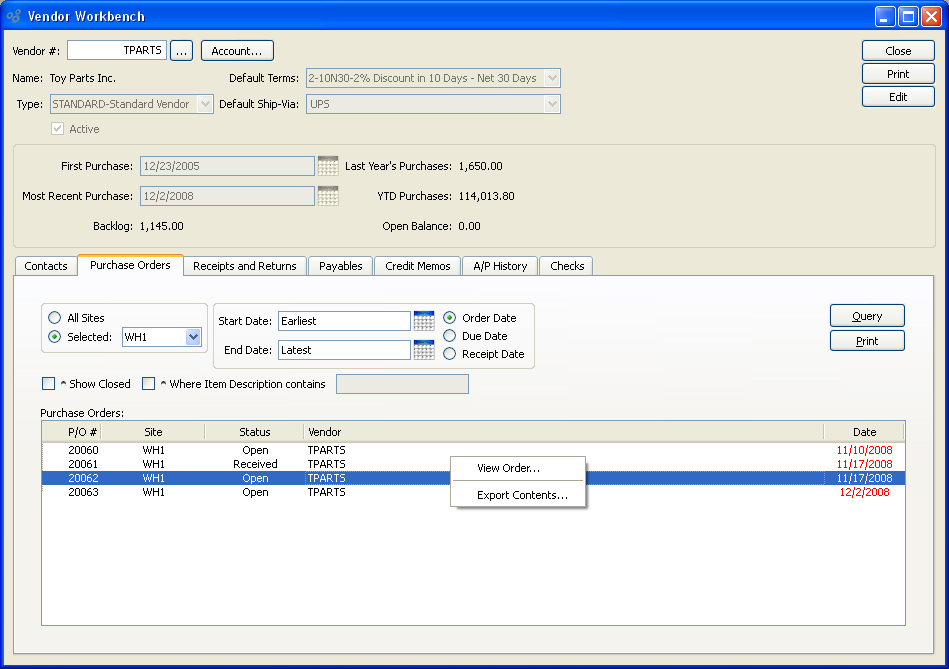Select purchase order 20063 row
Viewport: 949px width, 669px height.
click(x=84, y=492)
